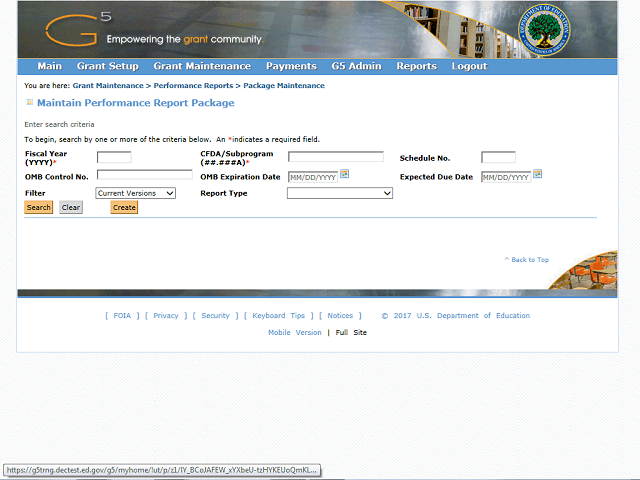The height and width of the screenshot is (480, 640).
Task: Open the Report Type dropdown
Action: (x=340, y=193)
